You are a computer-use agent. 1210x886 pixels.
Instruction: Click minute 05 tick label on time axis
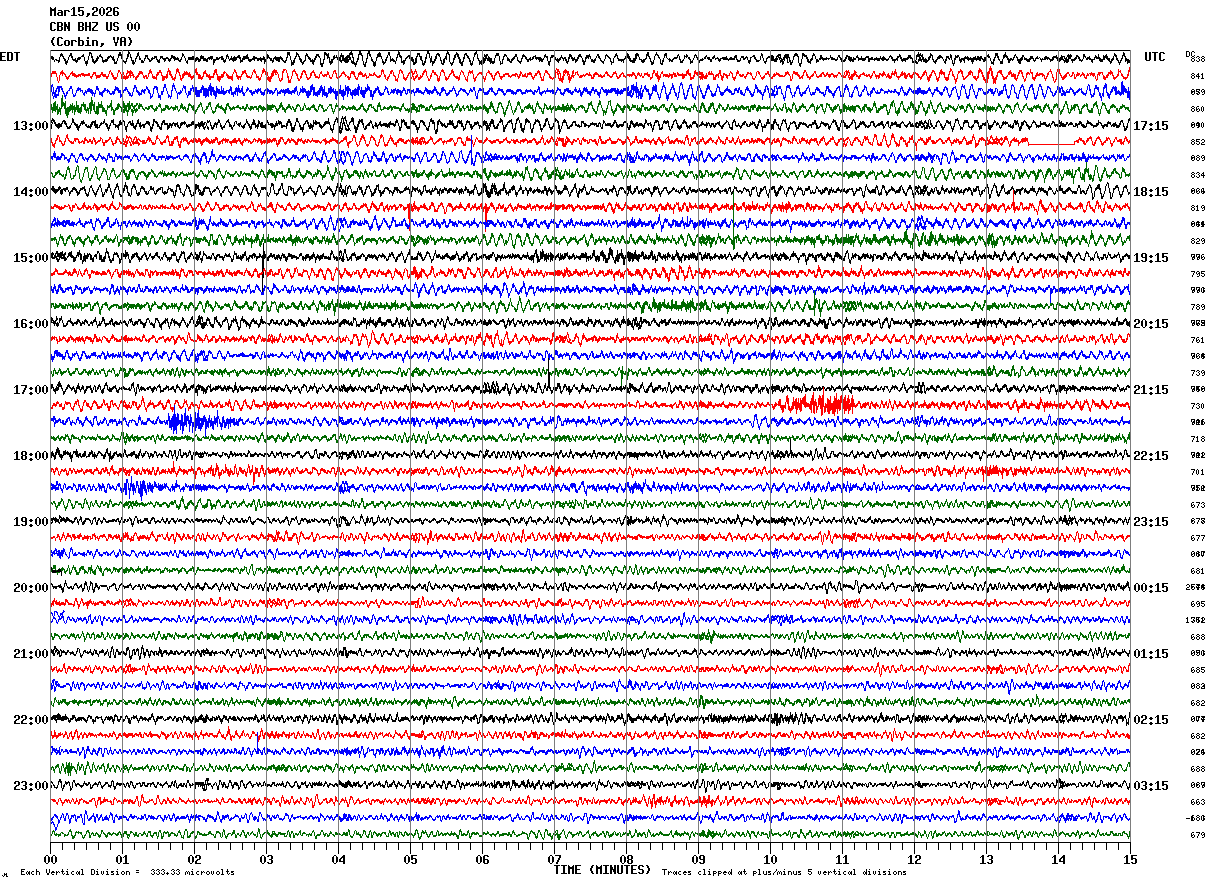point(410,859)
